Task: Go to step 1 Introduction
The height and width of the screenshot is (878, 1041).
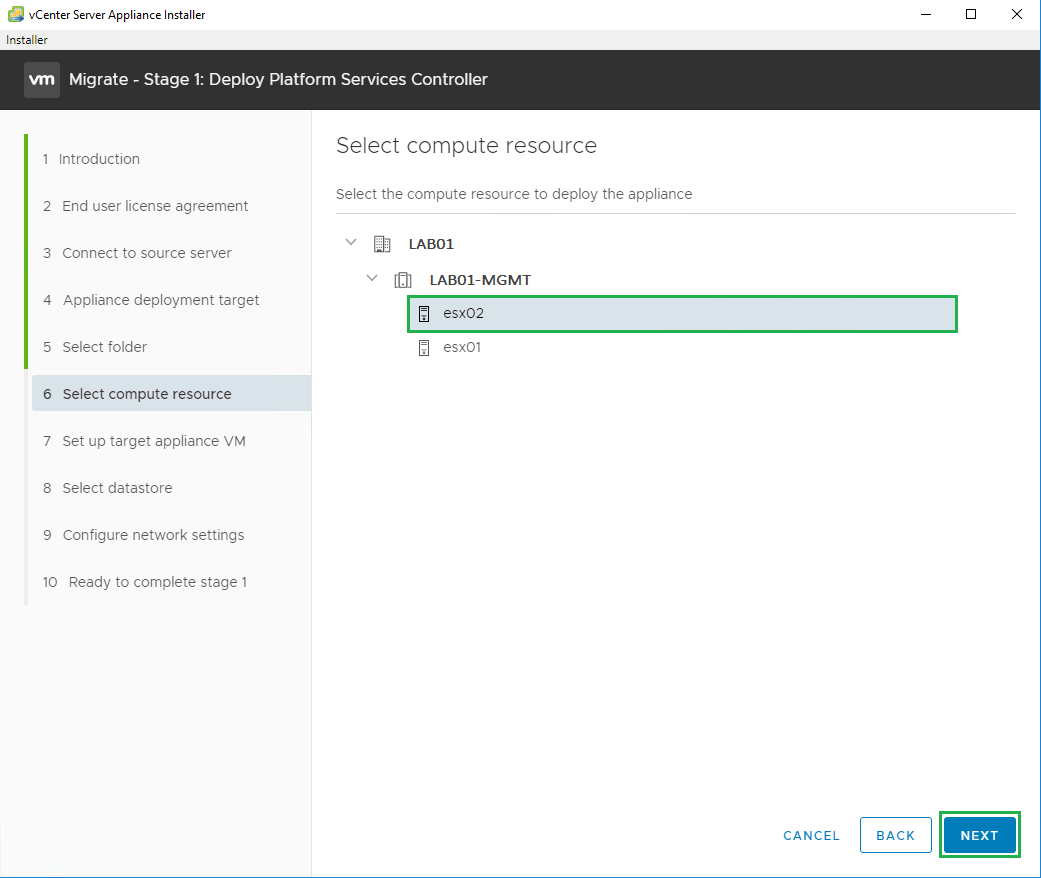Action: coord(99,159)
